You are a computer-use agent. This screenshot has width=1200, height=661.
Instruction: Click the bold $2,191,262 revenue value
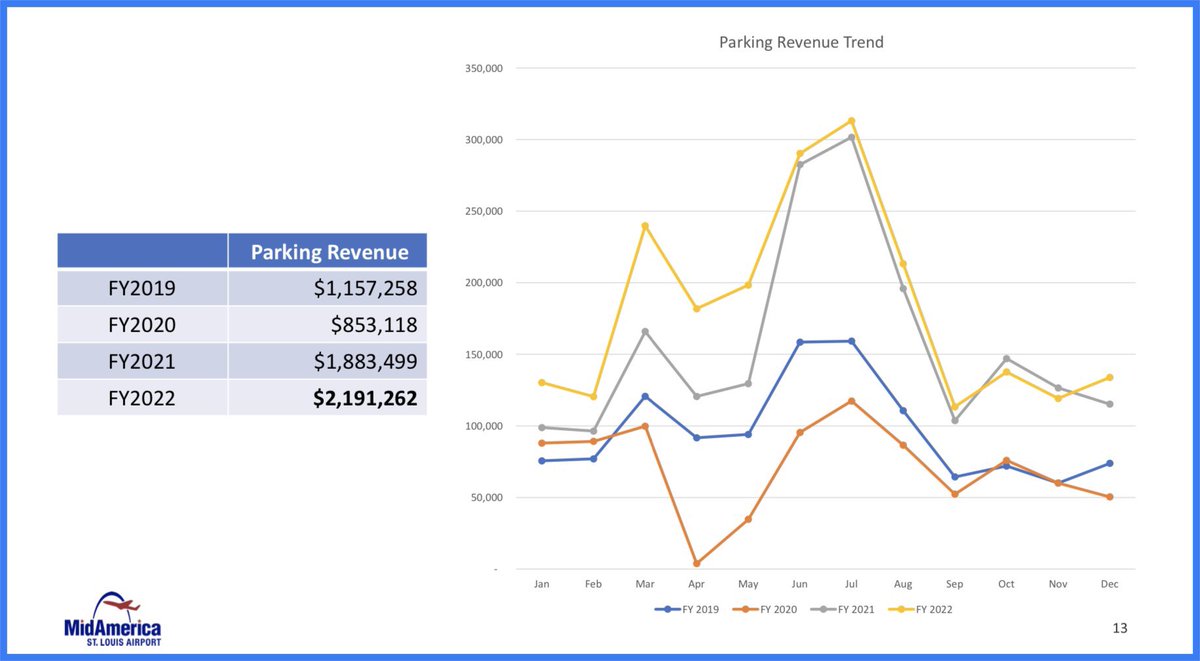click(365, 398)
